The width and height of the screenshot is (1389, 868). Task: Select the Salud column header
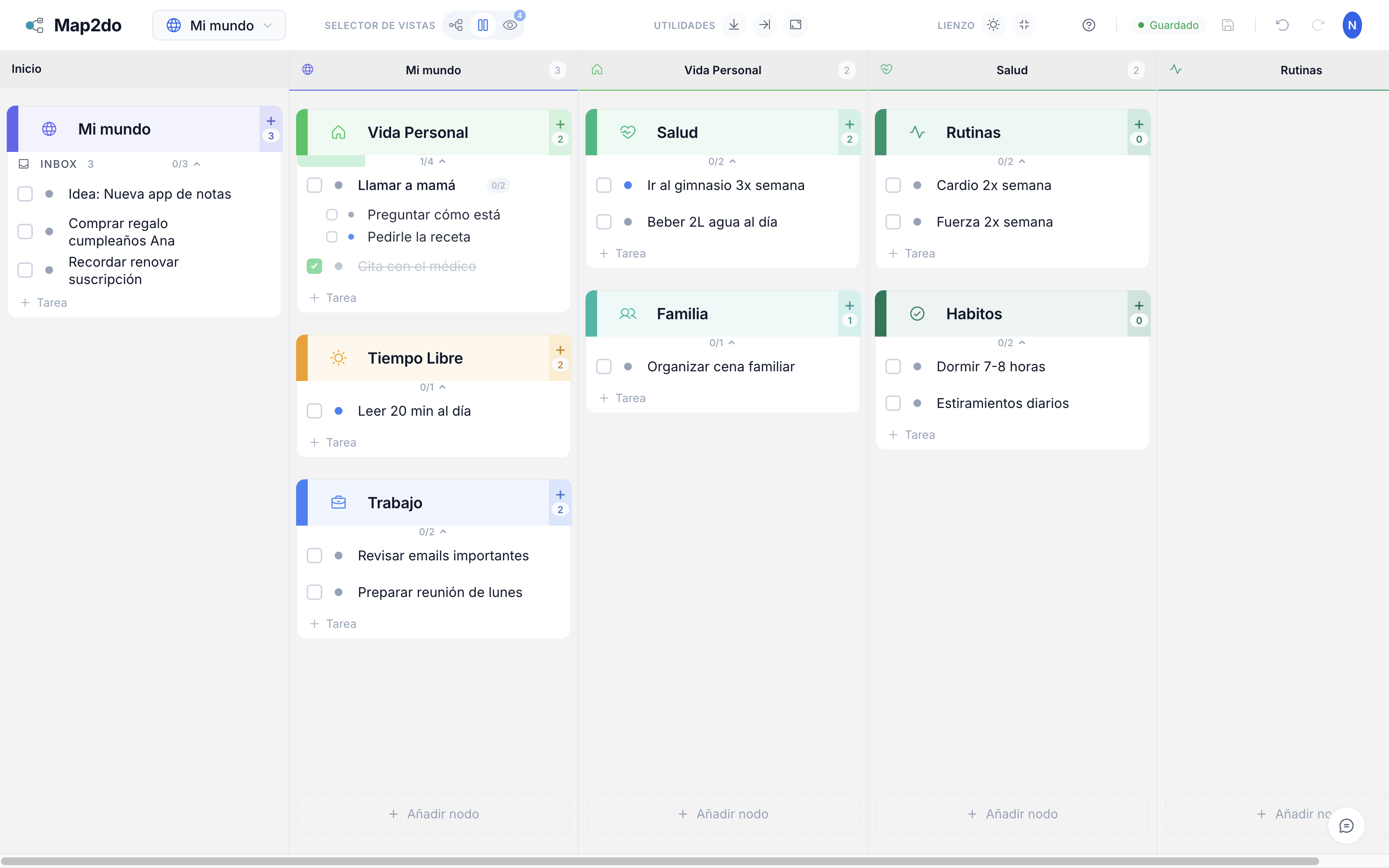pyautogui.click(x=1011, y=69)
